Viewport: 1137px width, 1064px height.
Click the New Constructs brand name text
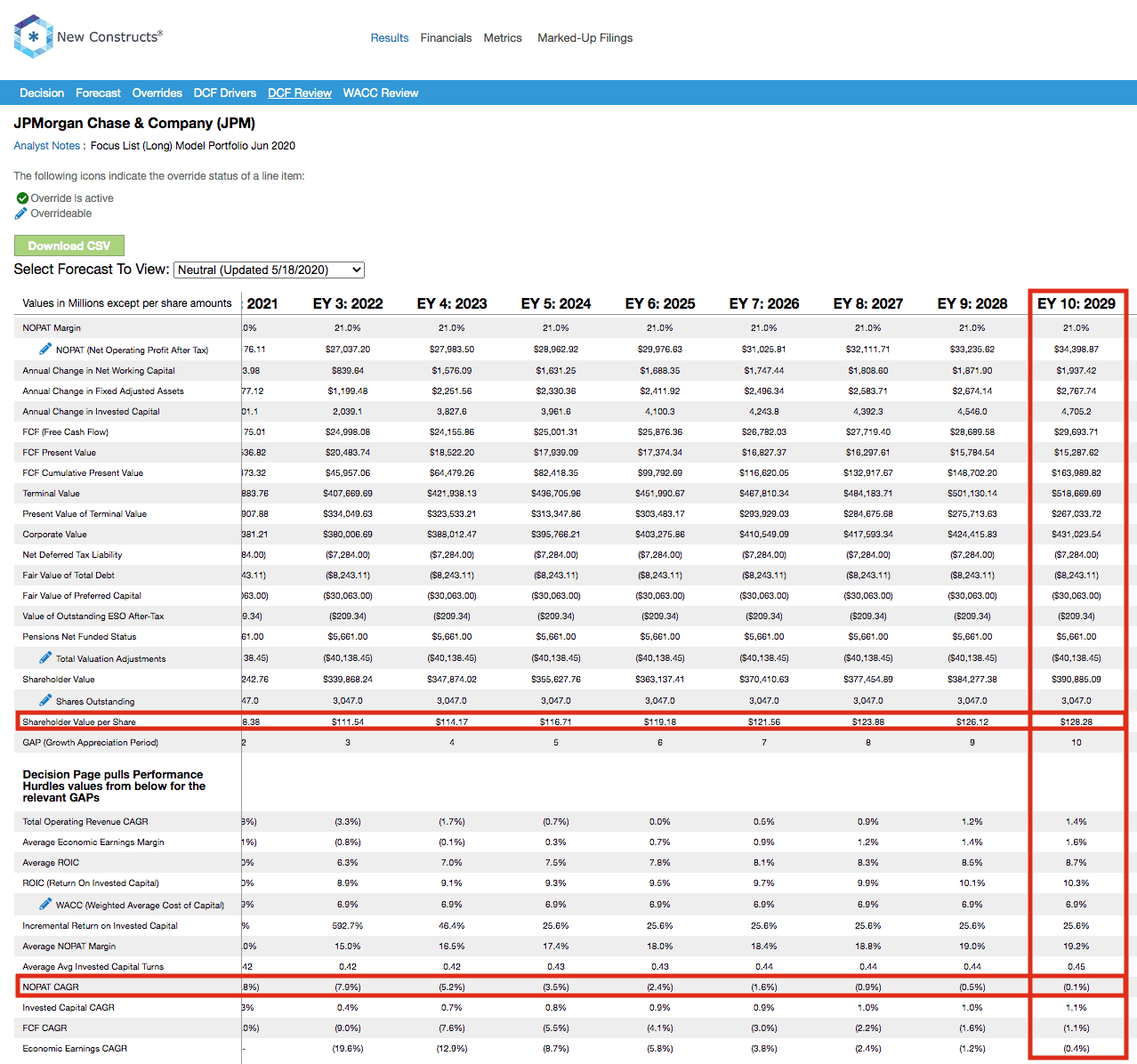click(109, 36)
